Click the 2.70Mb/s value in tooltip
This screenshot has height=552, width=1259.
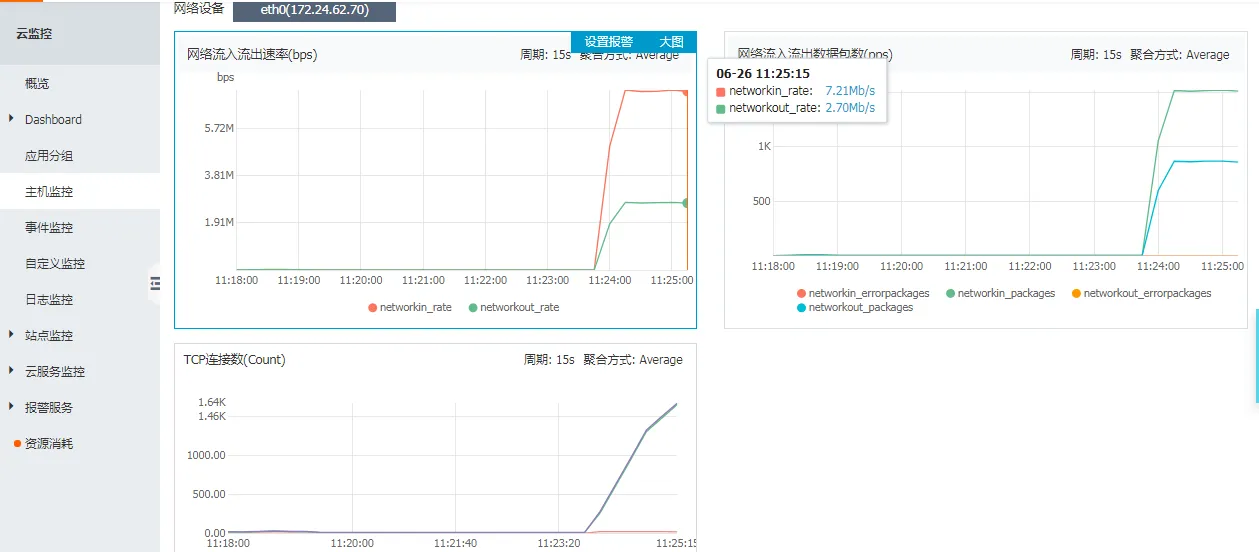pyautogui.click(x=850, y=107)
